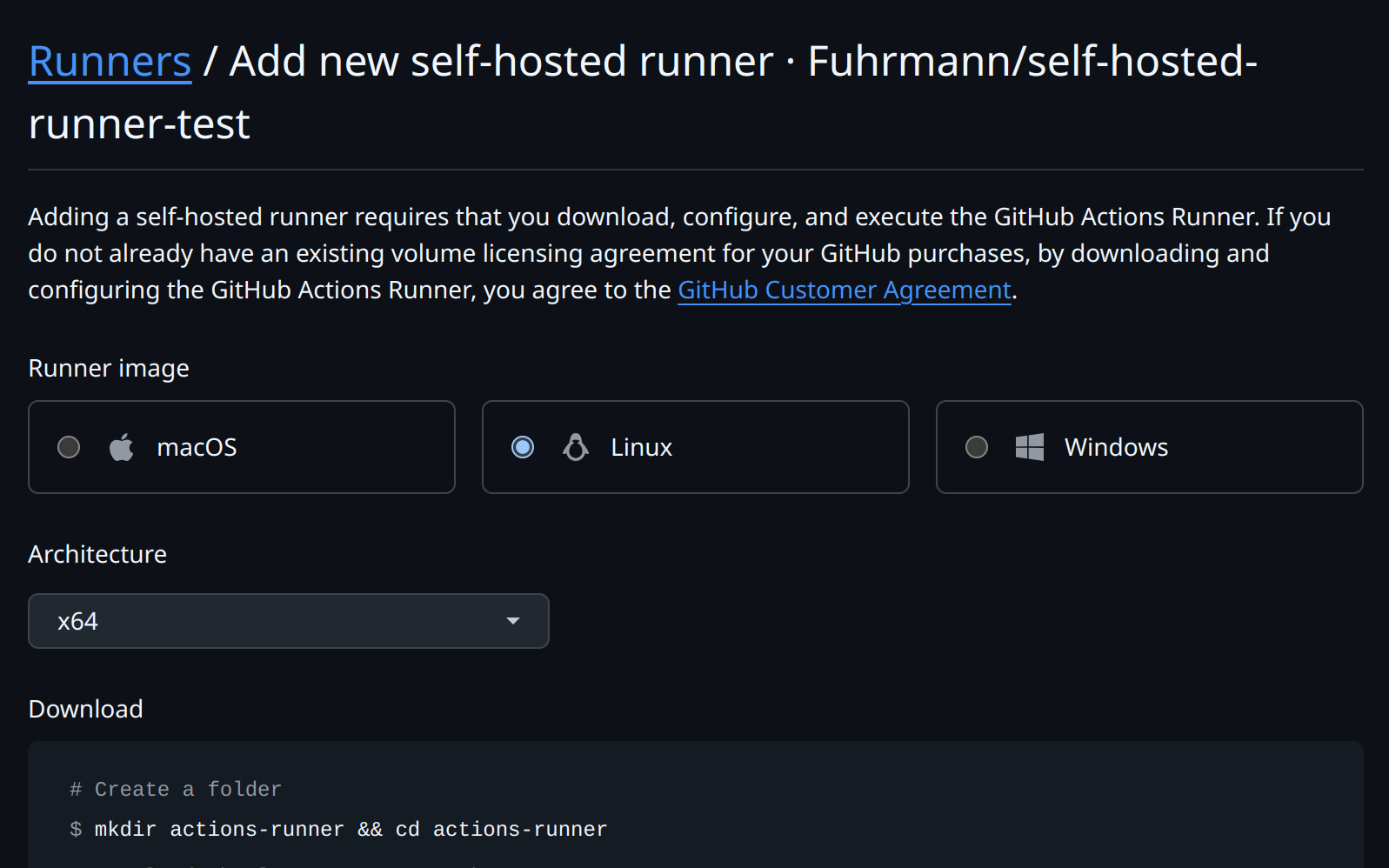Select the Linux radio button
This screenshot has height=868, width=1389.
(x=523, y=447)
